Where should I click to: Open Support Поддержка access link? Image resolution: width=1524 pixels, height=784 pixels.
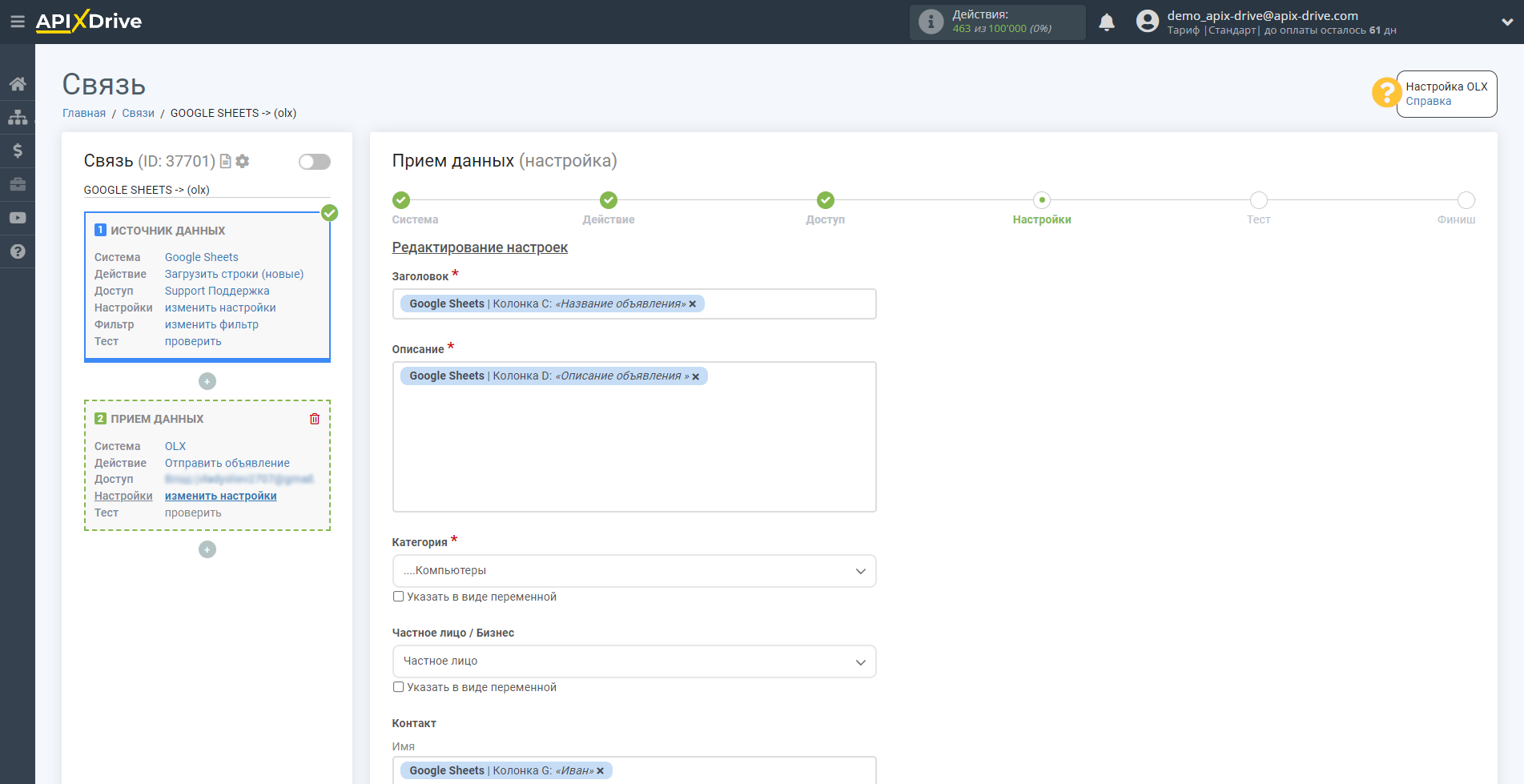(x=217, y=291)
